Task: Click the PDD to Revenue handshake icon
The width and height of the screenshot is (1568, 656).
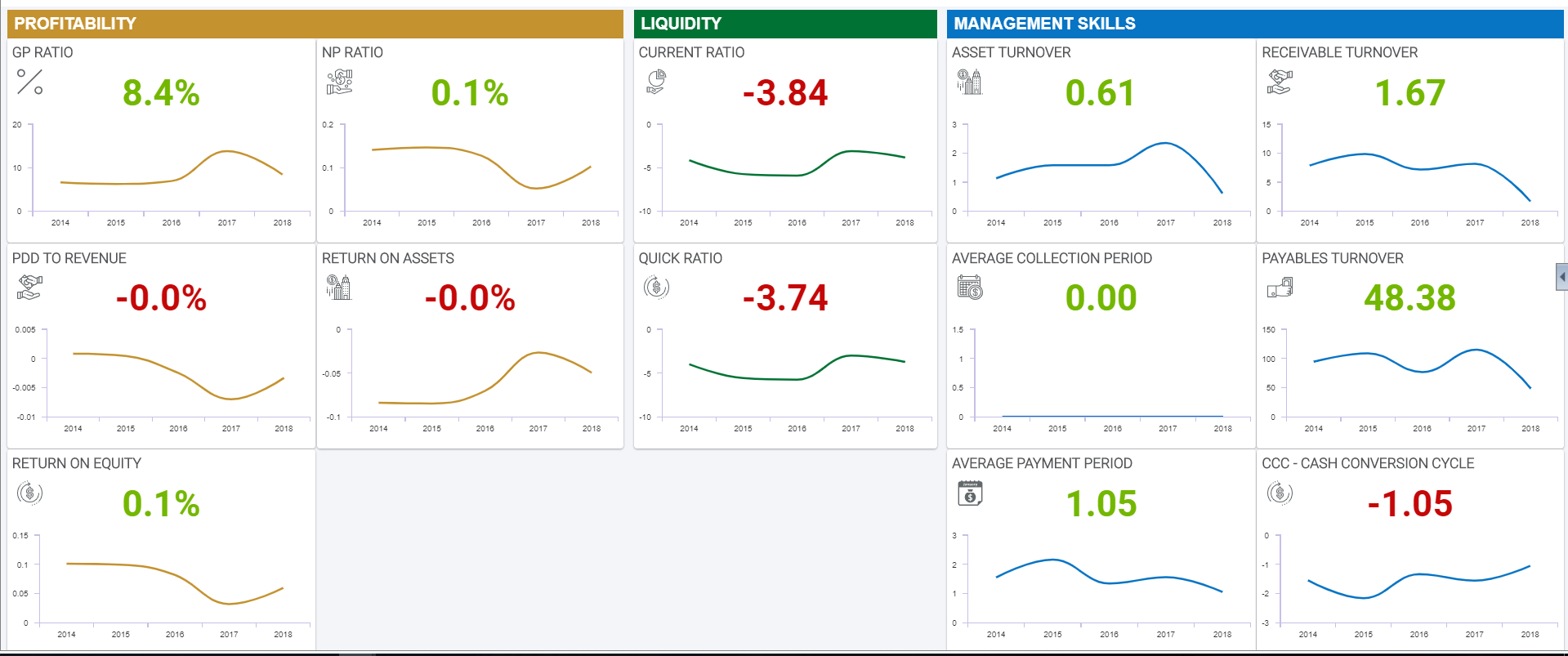Action: pos(29,288)
